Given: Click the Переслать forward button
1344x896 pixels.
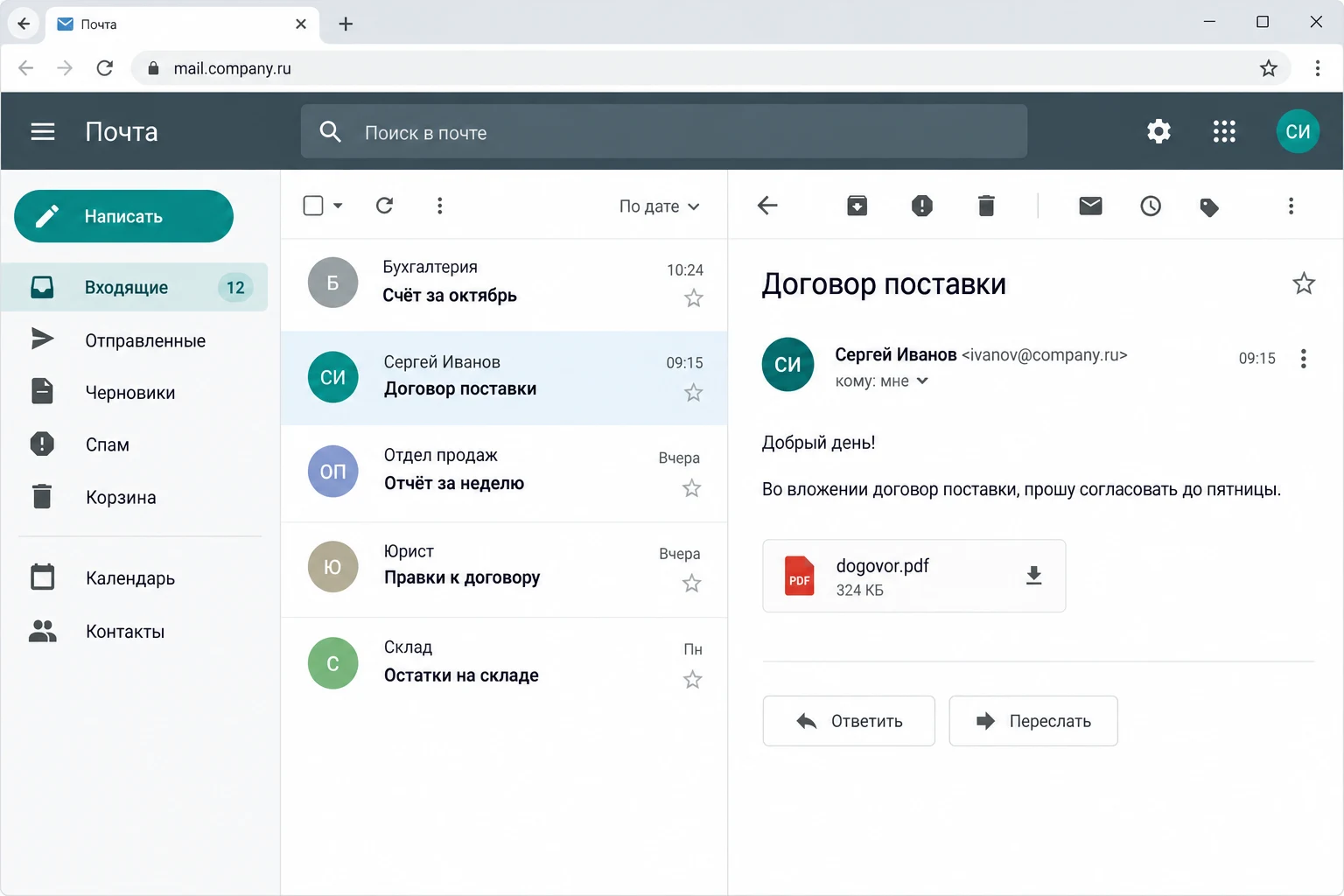Looking at the screenshot, I should tap(1033, 721).
